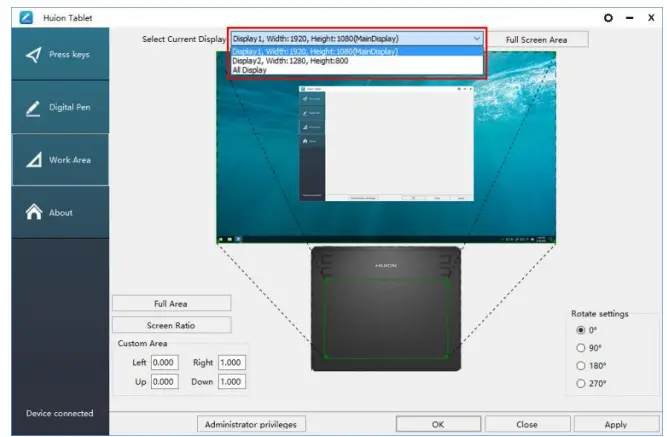Click the Apply button
This screenshot has width=667, height=437.
pos(616,424)
